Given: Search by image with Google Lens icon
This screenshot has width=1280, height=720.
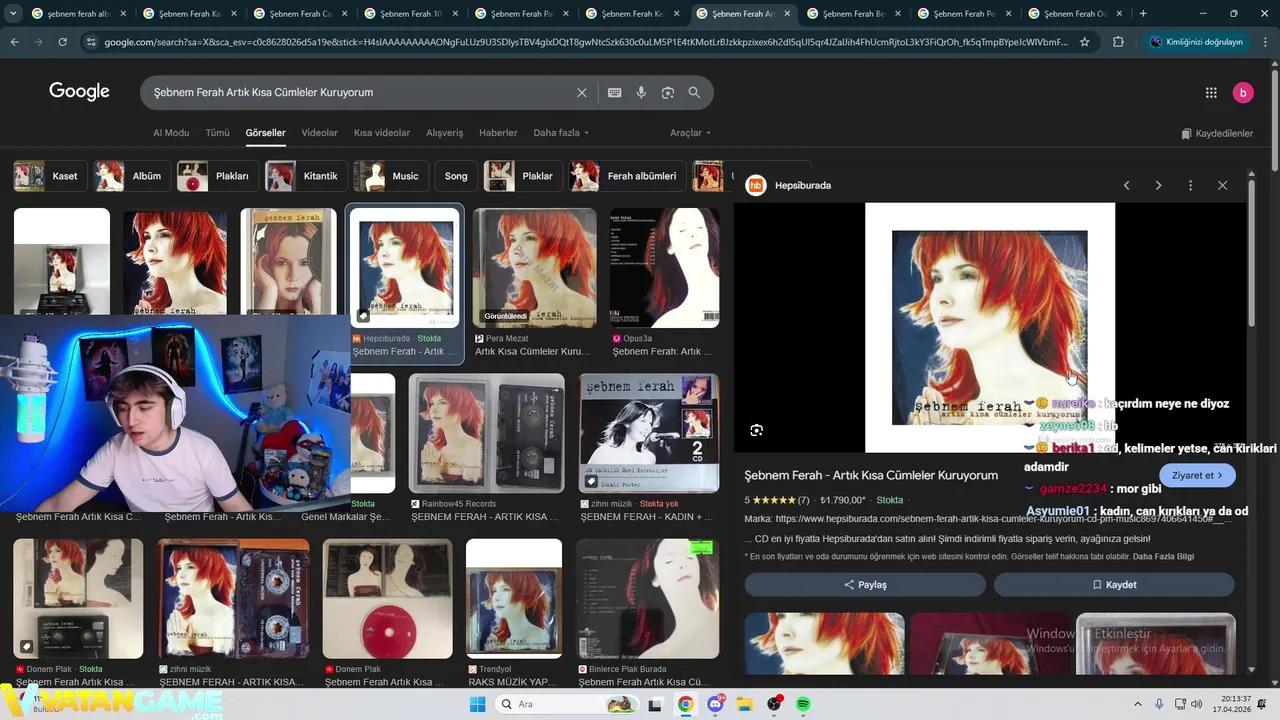Looking at the screenshot, I should pyautogui.click(x=667, y=92).
